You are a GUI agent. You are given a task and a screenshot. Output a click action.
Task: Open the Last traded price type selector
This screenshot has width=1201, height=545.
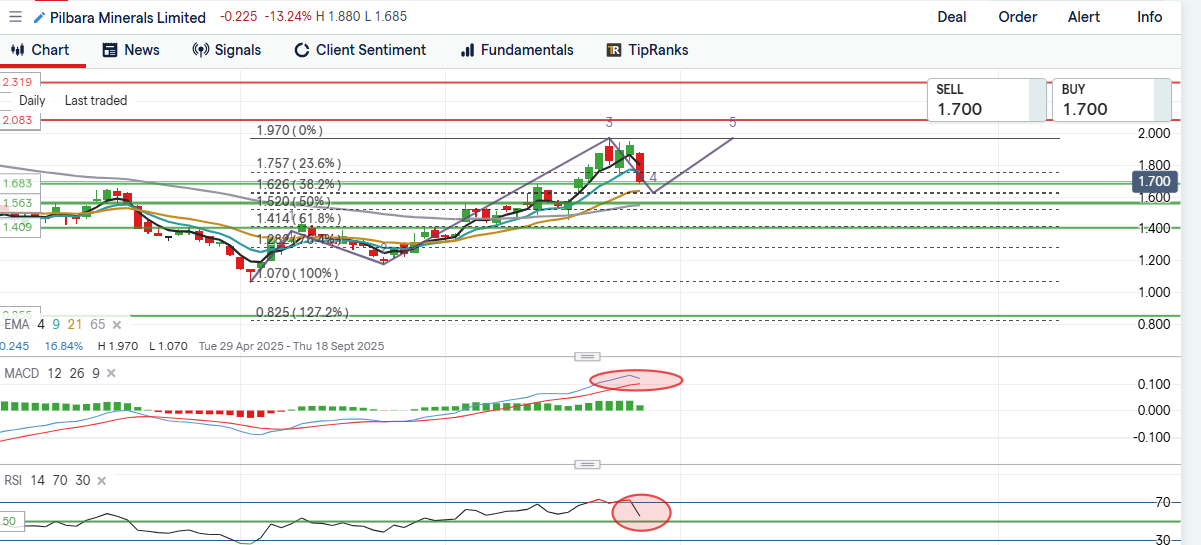pyautogui.click(x=96, y=100)
